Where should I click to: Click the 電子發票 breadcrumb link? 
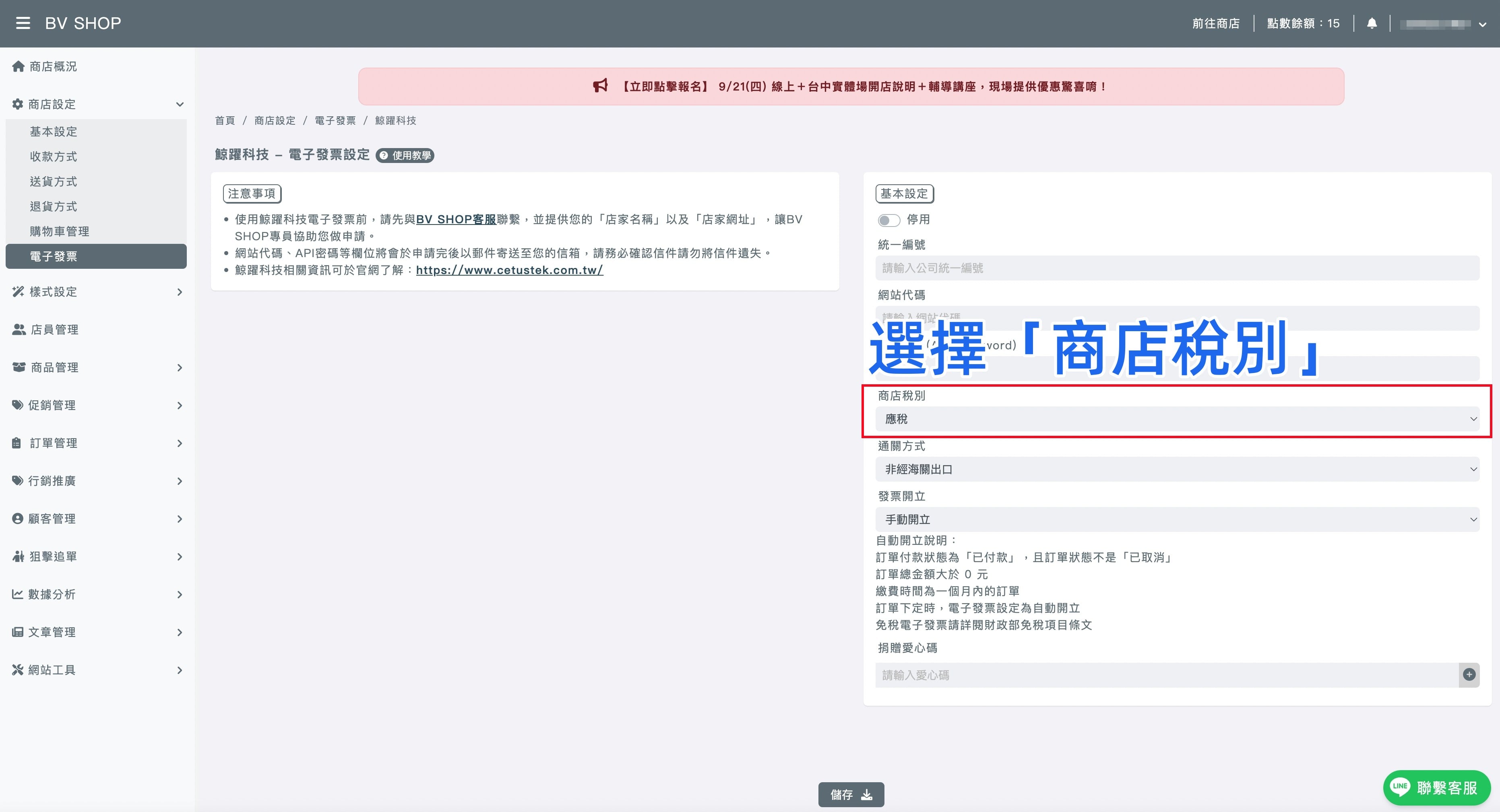point(335,120)
